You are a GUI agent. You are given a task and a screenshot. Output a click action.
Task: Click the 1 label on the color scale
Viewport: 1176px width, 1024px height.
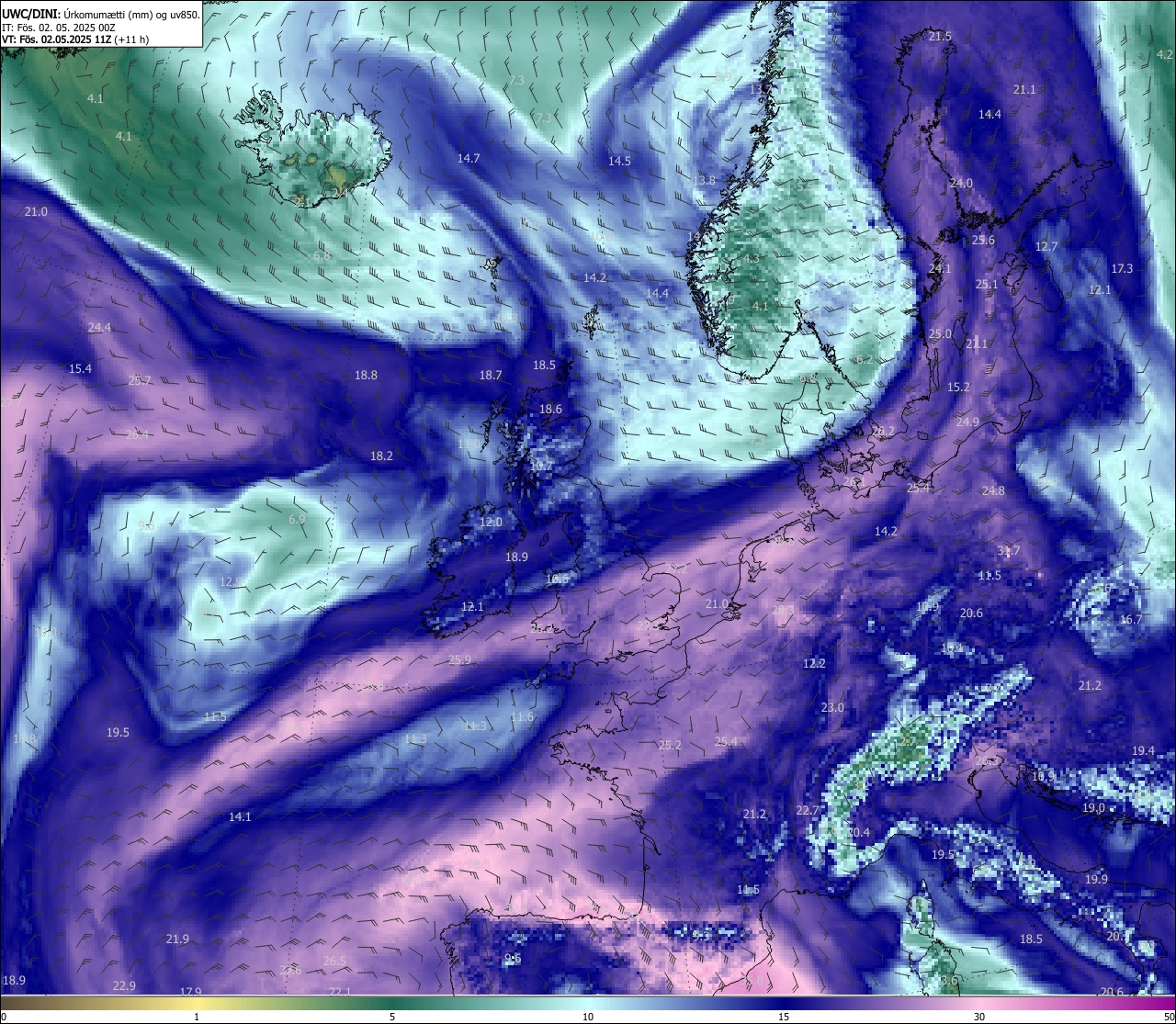pos(197,1017)
